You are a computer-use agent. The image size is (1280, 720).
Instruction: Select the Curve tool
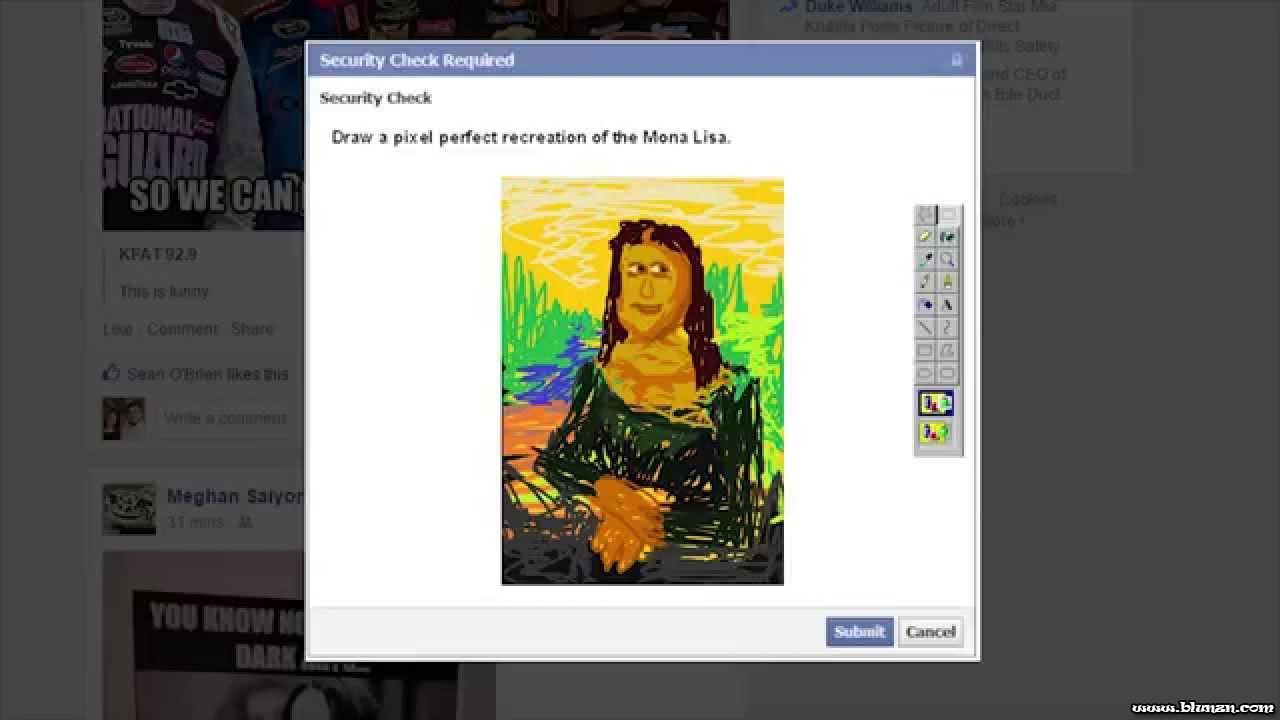pyautogui.click(x=948, y=328)
